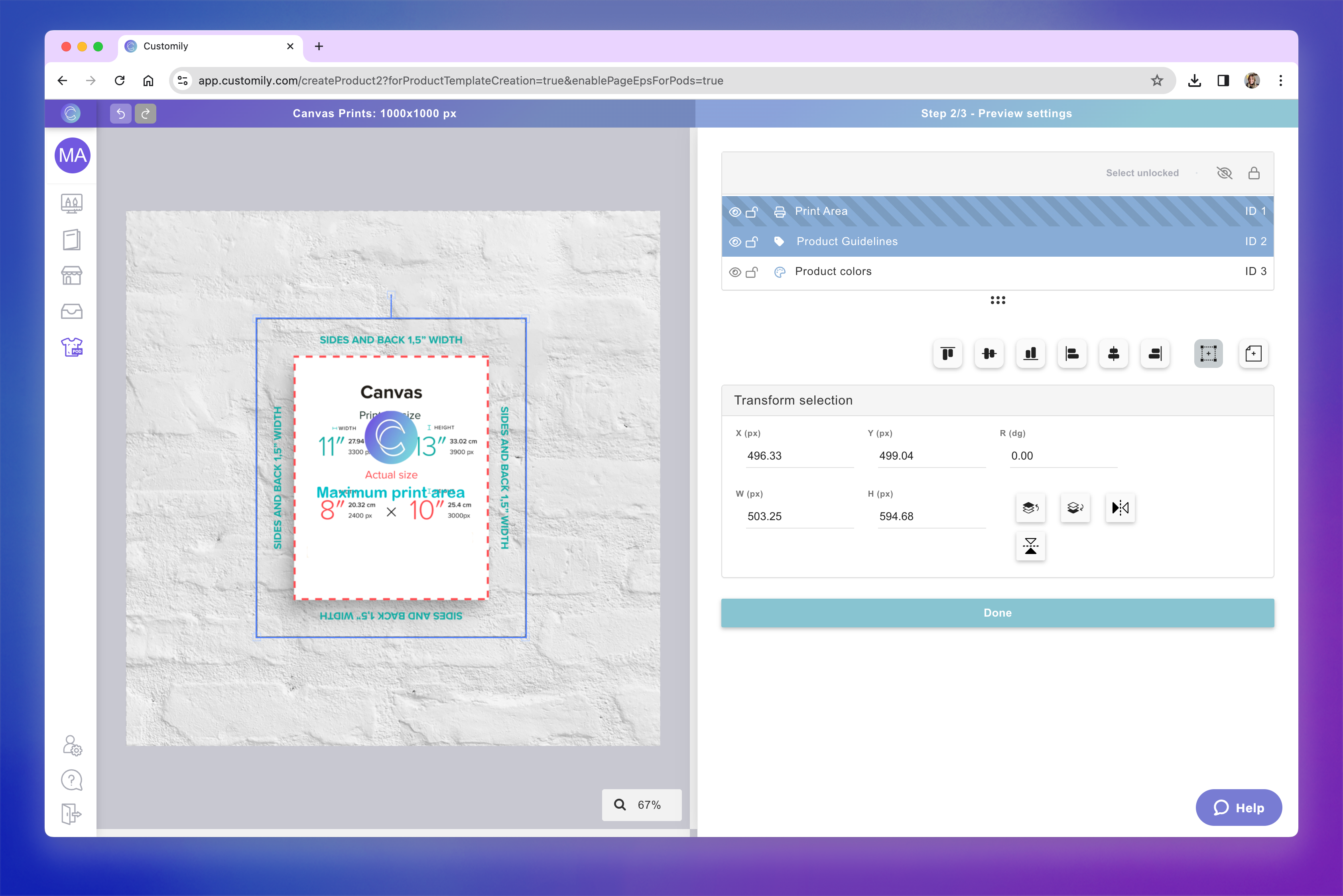Click the Done button
This screenshot has height=896, width=1343.
click(997, 613)
